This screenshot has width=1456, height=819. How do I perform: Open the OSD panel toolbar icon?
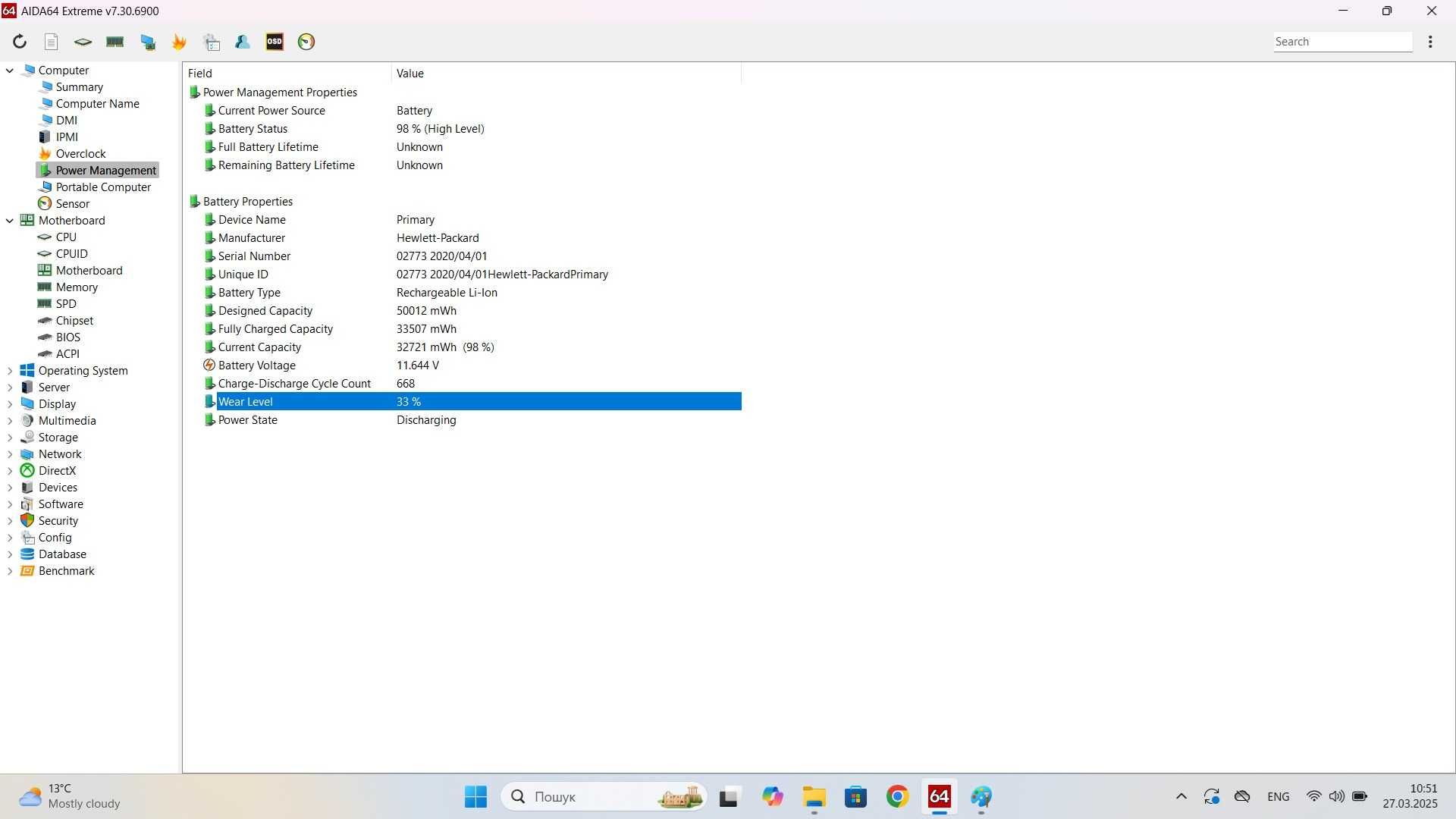pyautogui.click(x=275, y=42)
